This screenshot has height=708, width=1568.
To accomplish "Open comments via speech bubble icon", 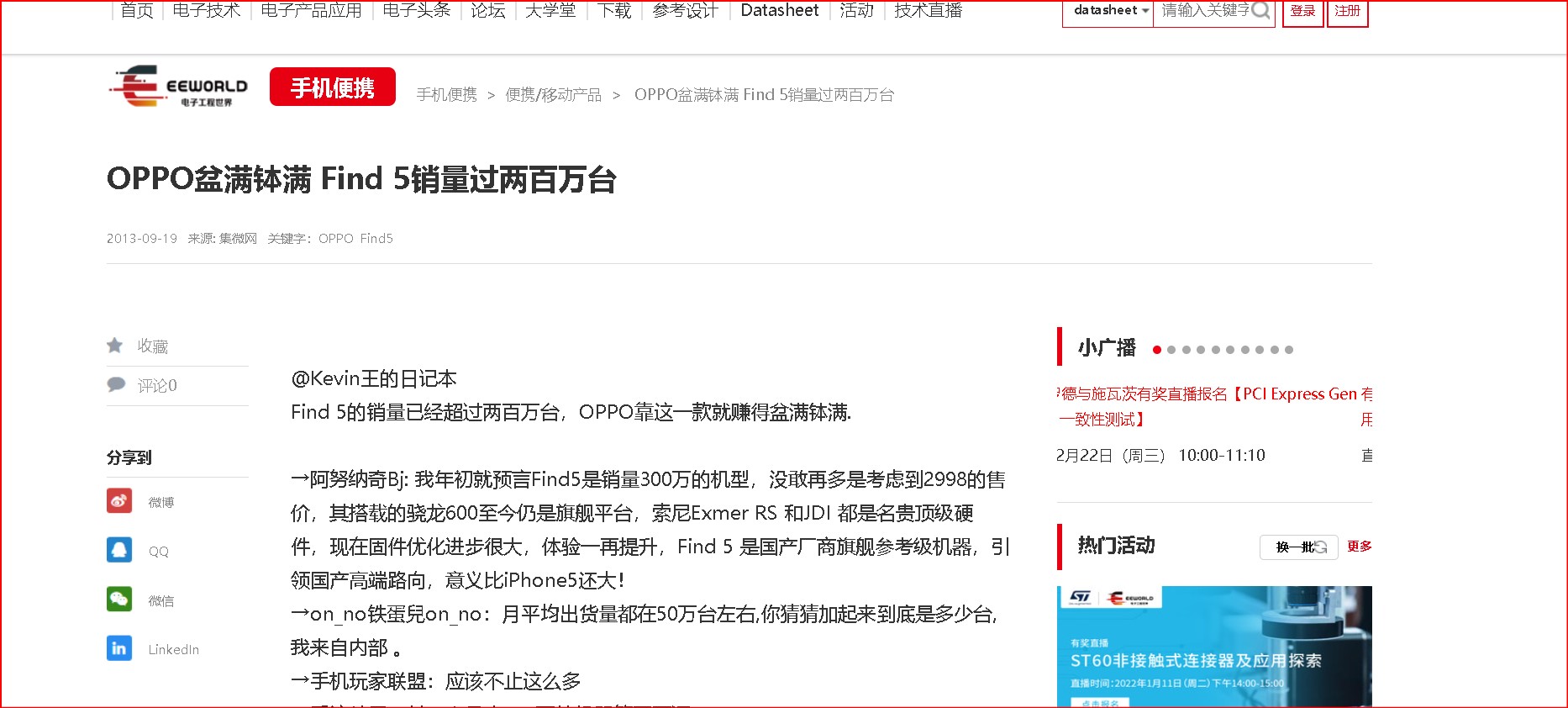I will click(x=116, y=385).
